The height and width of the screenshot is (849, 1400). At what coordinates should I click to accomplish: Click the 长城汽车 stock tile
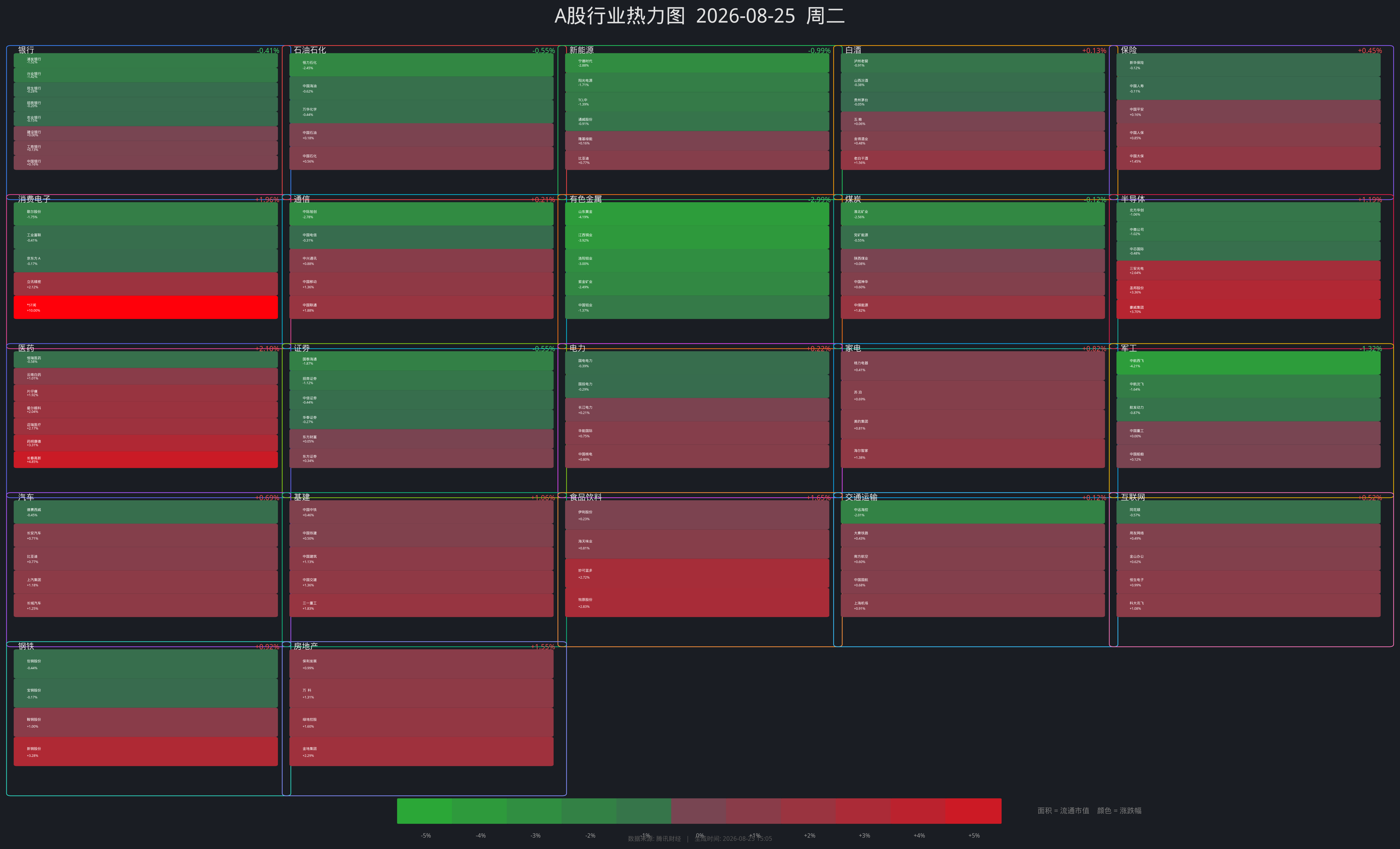tap(145, 605)
